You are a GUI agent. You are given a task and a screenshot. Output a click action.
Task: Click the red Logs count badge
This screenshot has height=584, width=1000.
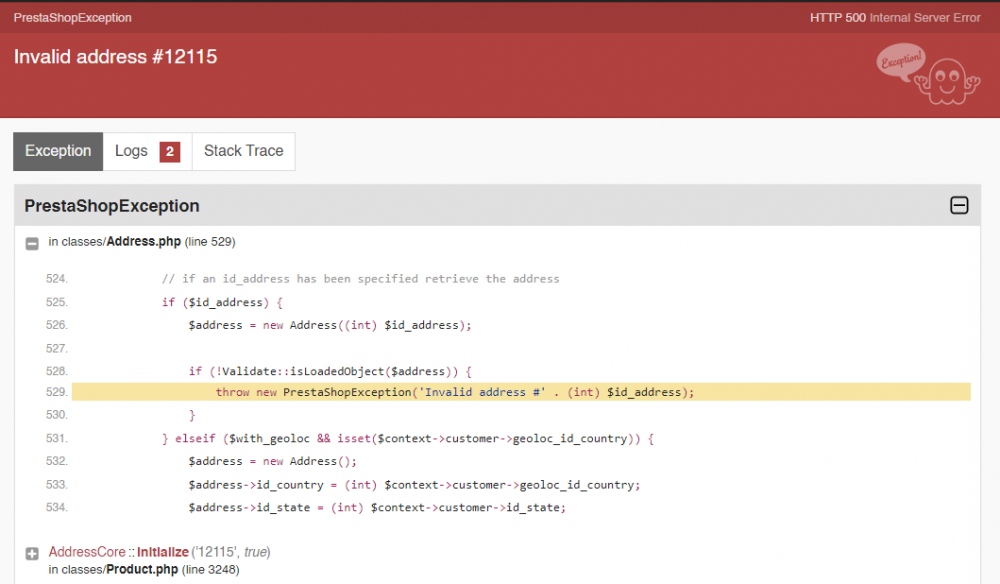coord(170,152)
